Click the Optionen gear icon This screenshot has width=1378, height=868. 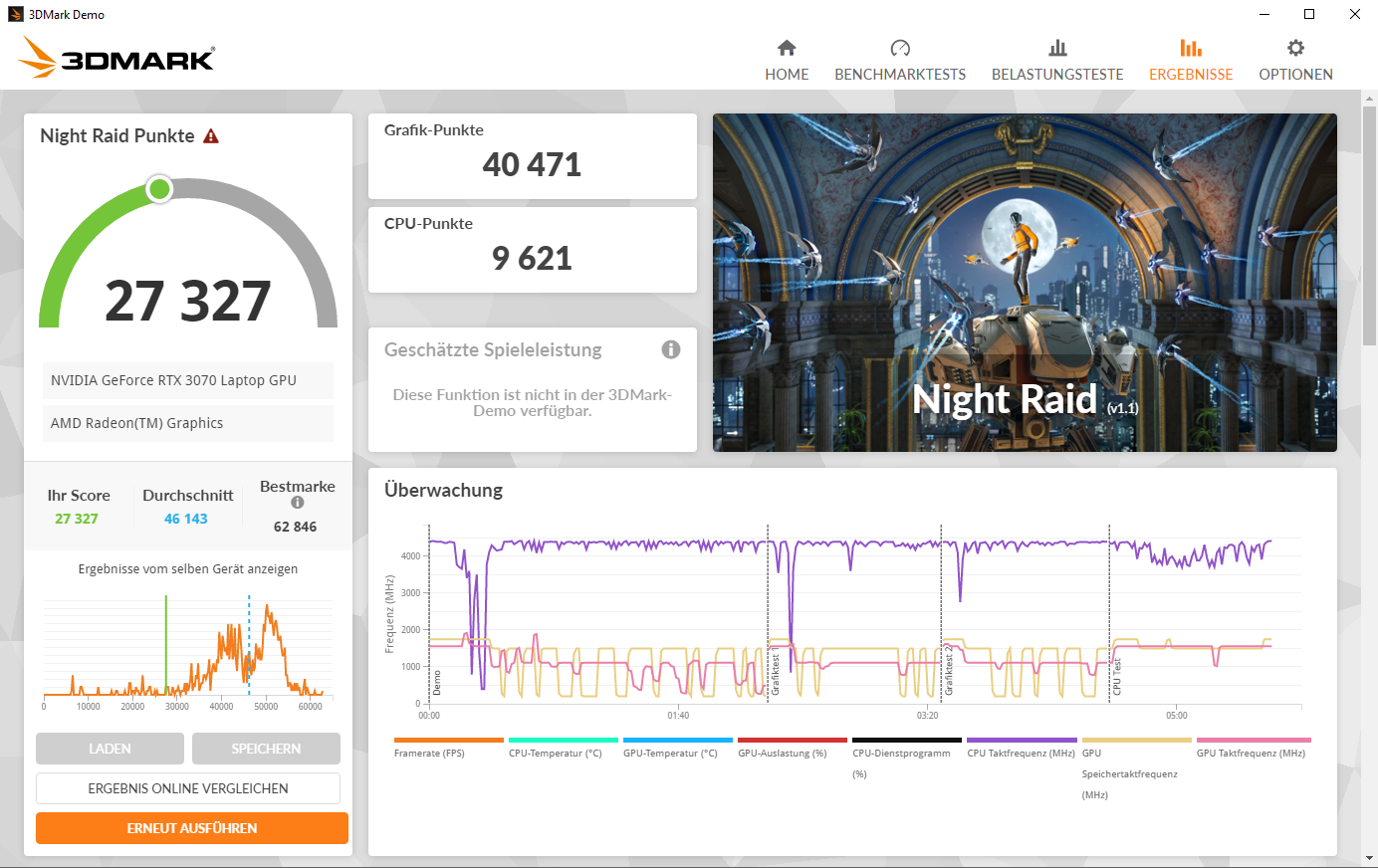point(1295,48)
